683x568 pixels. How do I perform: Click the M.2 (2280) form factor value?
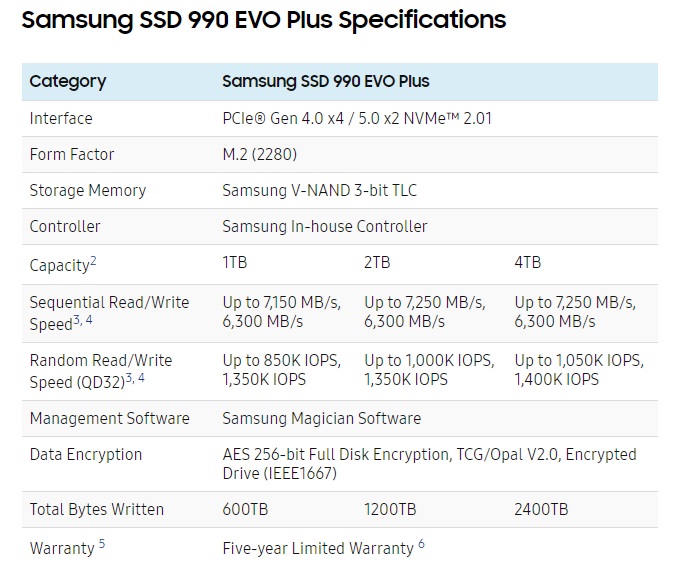coord(259,154)
